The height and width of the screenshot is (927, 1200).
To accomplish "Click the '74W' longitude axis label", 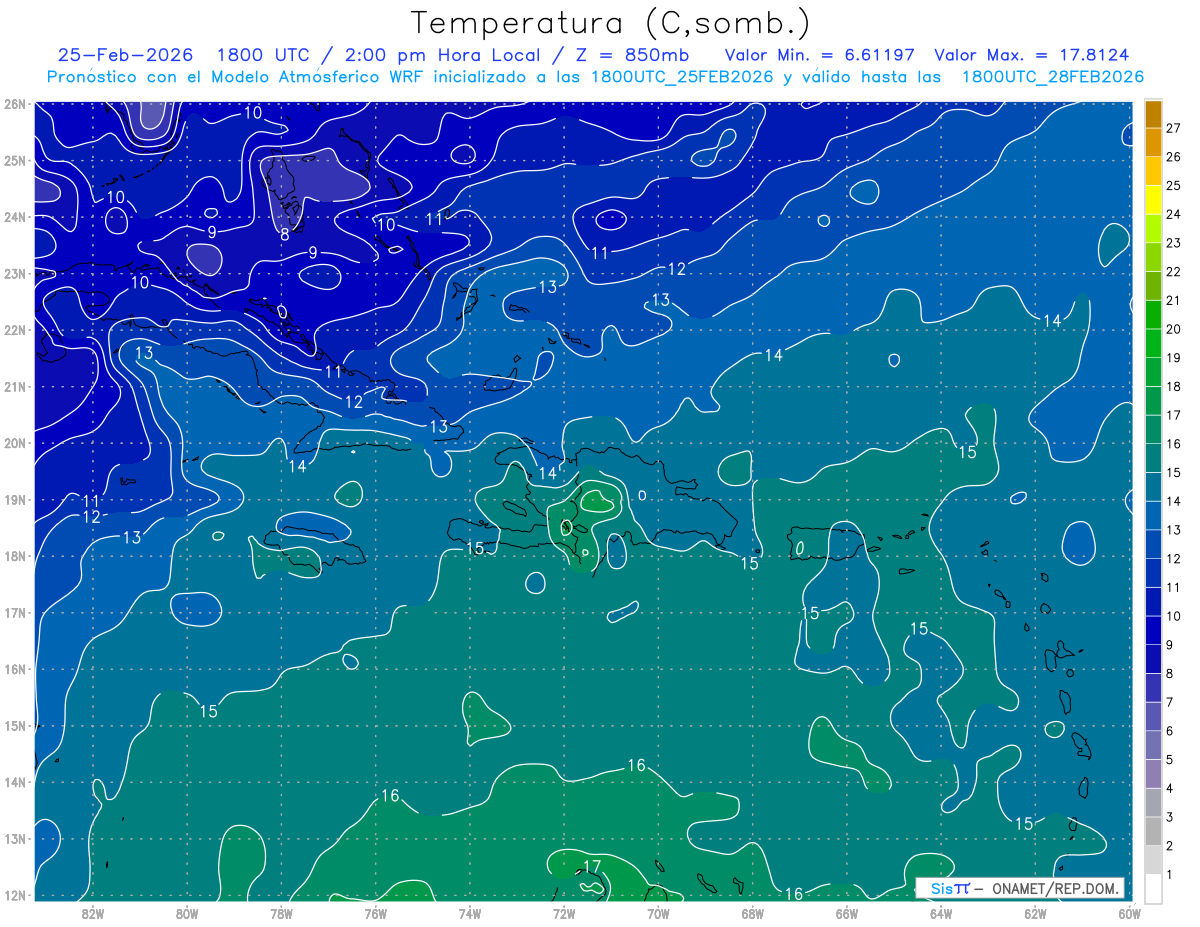I will [x=469, y=913].
